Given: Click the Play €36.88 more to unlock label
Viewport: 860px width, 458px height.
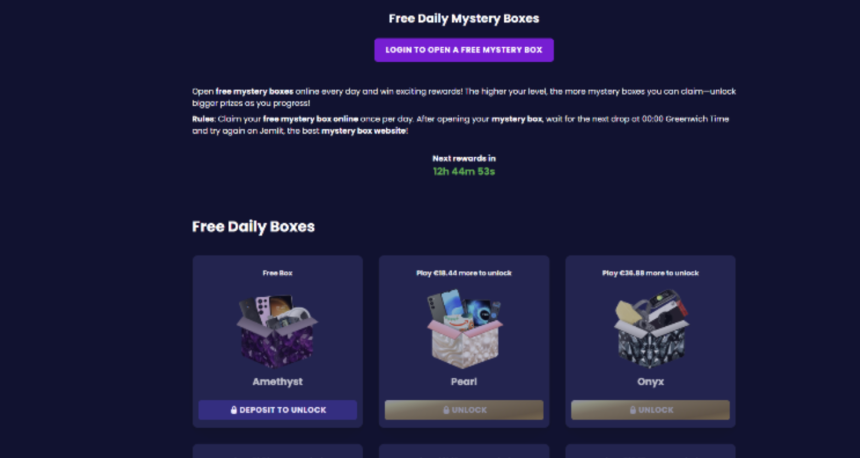Looking at the screenshot, I should (650, 273).
